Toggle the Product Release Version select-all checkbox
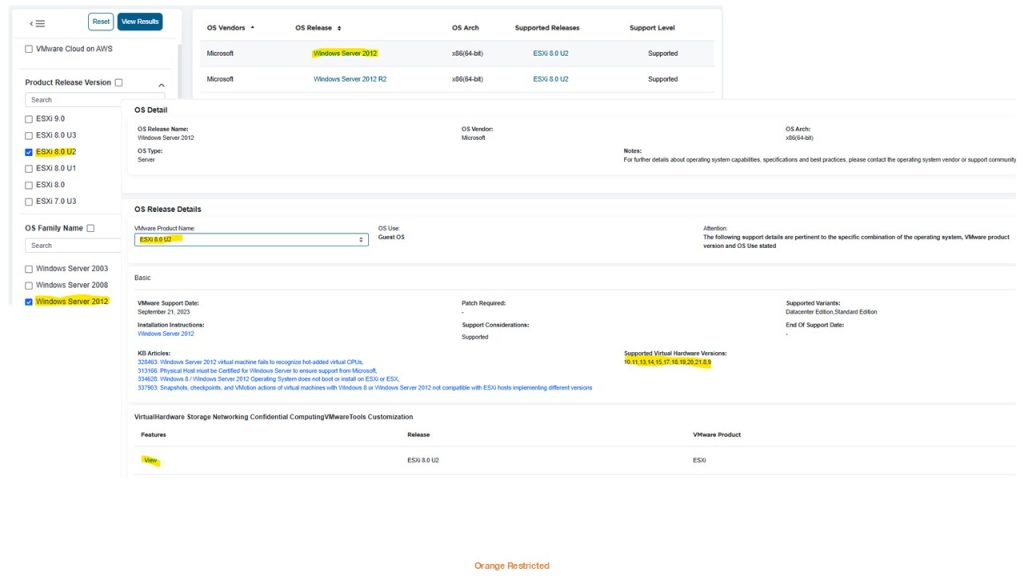Screen dimensions: 1024x576 [x=119, y=82]
